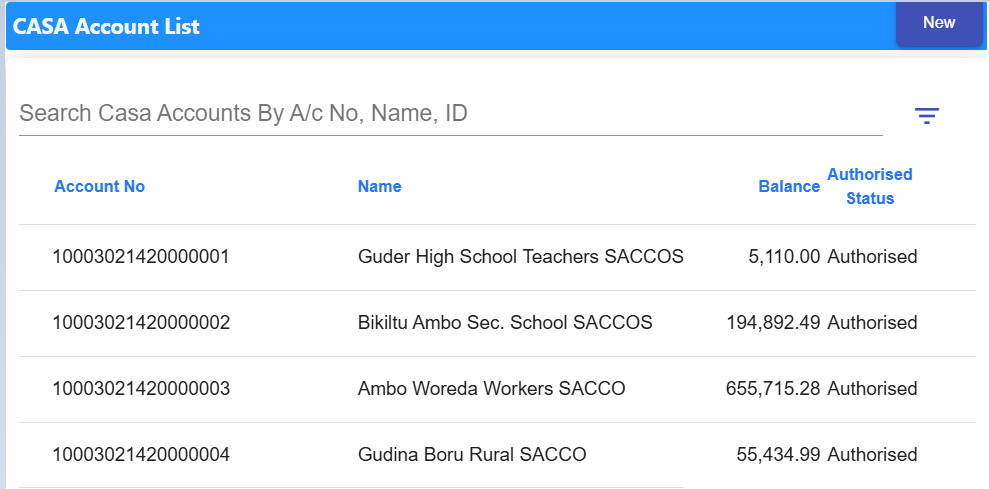Image resolution: width=989 pixels, height=489 pixels.
Task: Click the CASA Account List title
Action: (x=106, y=27)
